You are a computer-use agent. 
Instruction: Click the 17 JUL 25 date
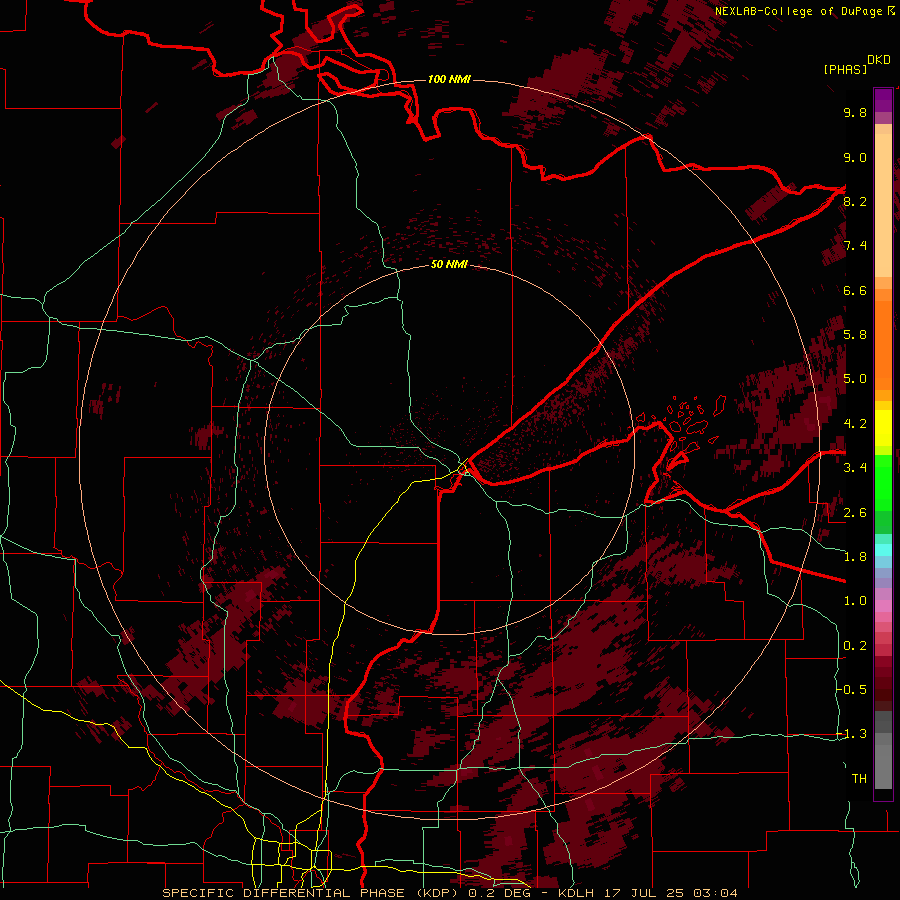click(643, 893)
